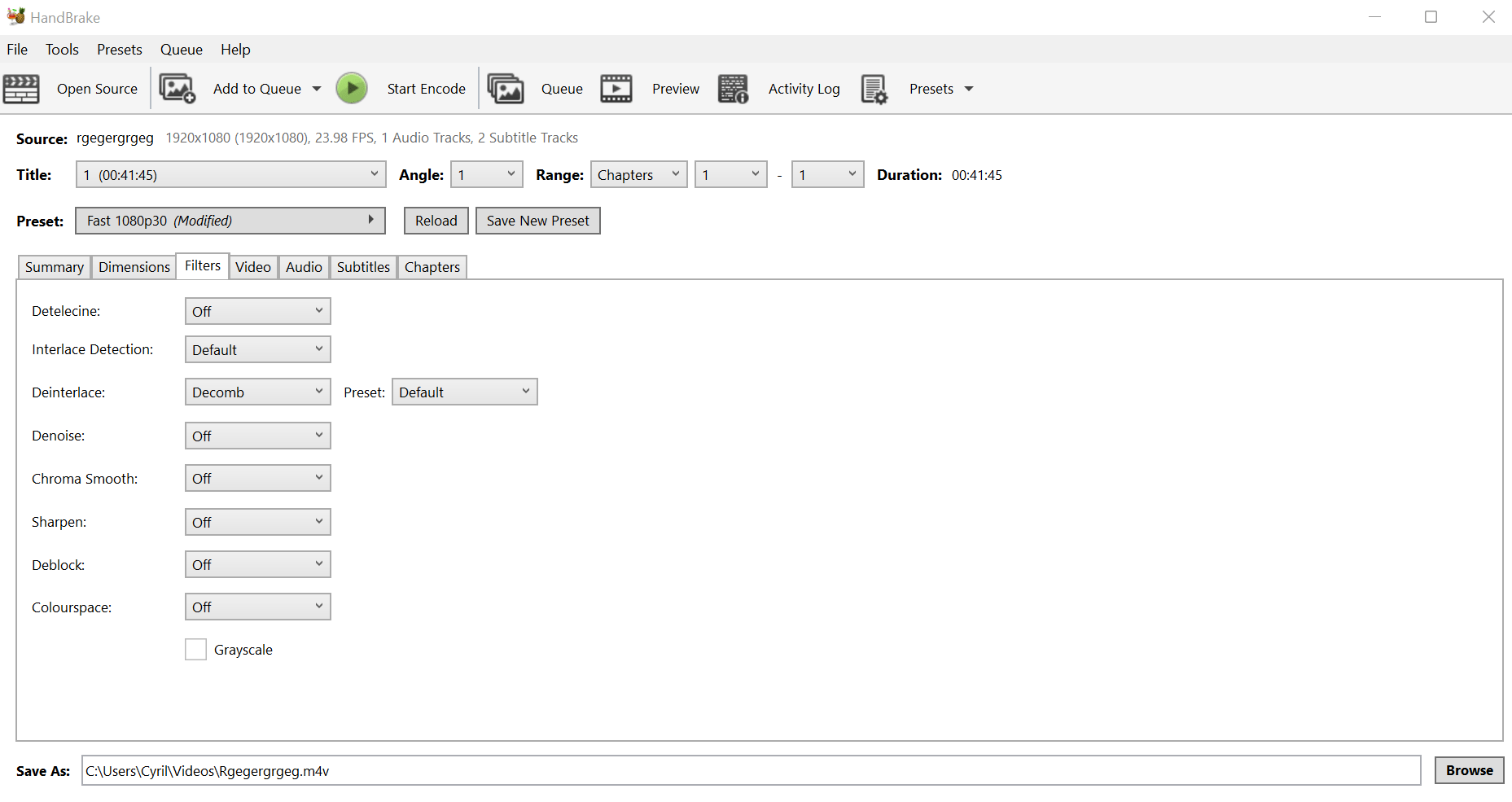Switch to the Audio tab
Screen dimensions: 1512x802
[x=304, y=267]
